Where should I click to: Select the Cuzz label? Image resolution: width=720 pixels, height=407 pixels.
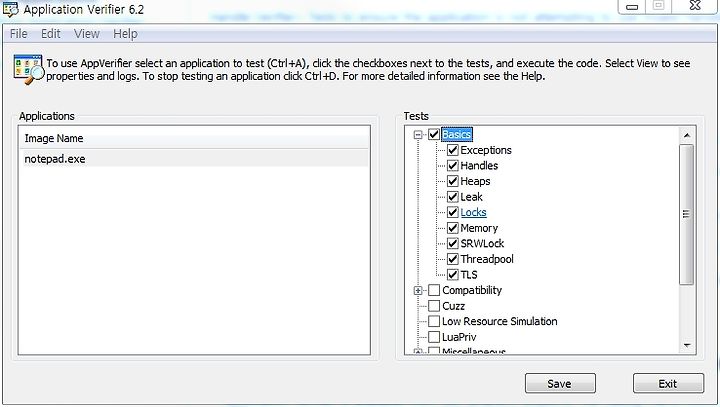(453, 306)
